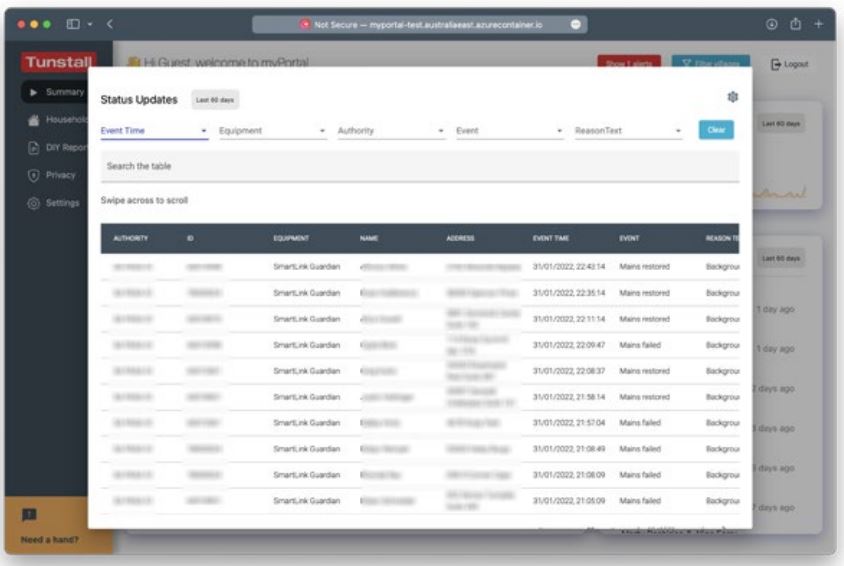Click address bar page options icon
The height and width of the screenshot is (566, 844).
point(575,24)
